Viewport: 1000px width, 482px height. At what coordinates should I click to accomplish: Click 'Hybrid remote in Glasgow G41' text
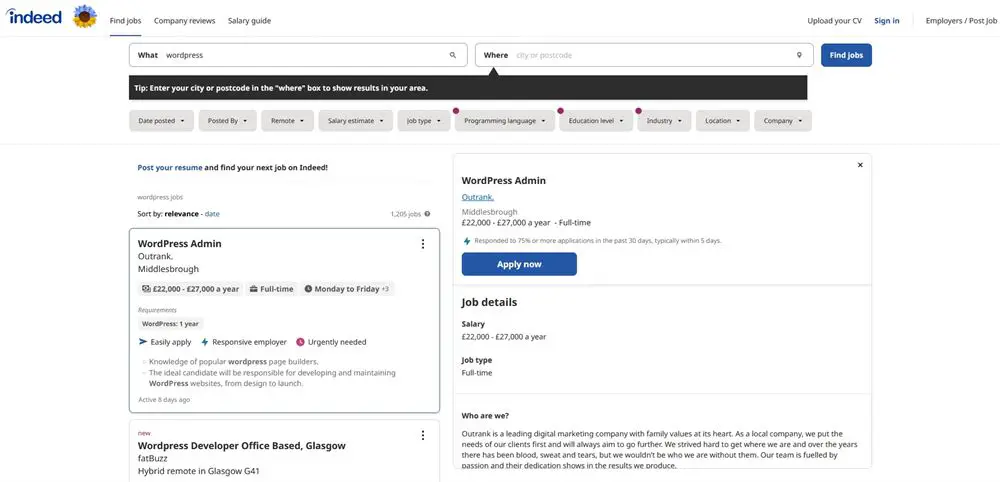pyautogui.click(x=198, y=471)
